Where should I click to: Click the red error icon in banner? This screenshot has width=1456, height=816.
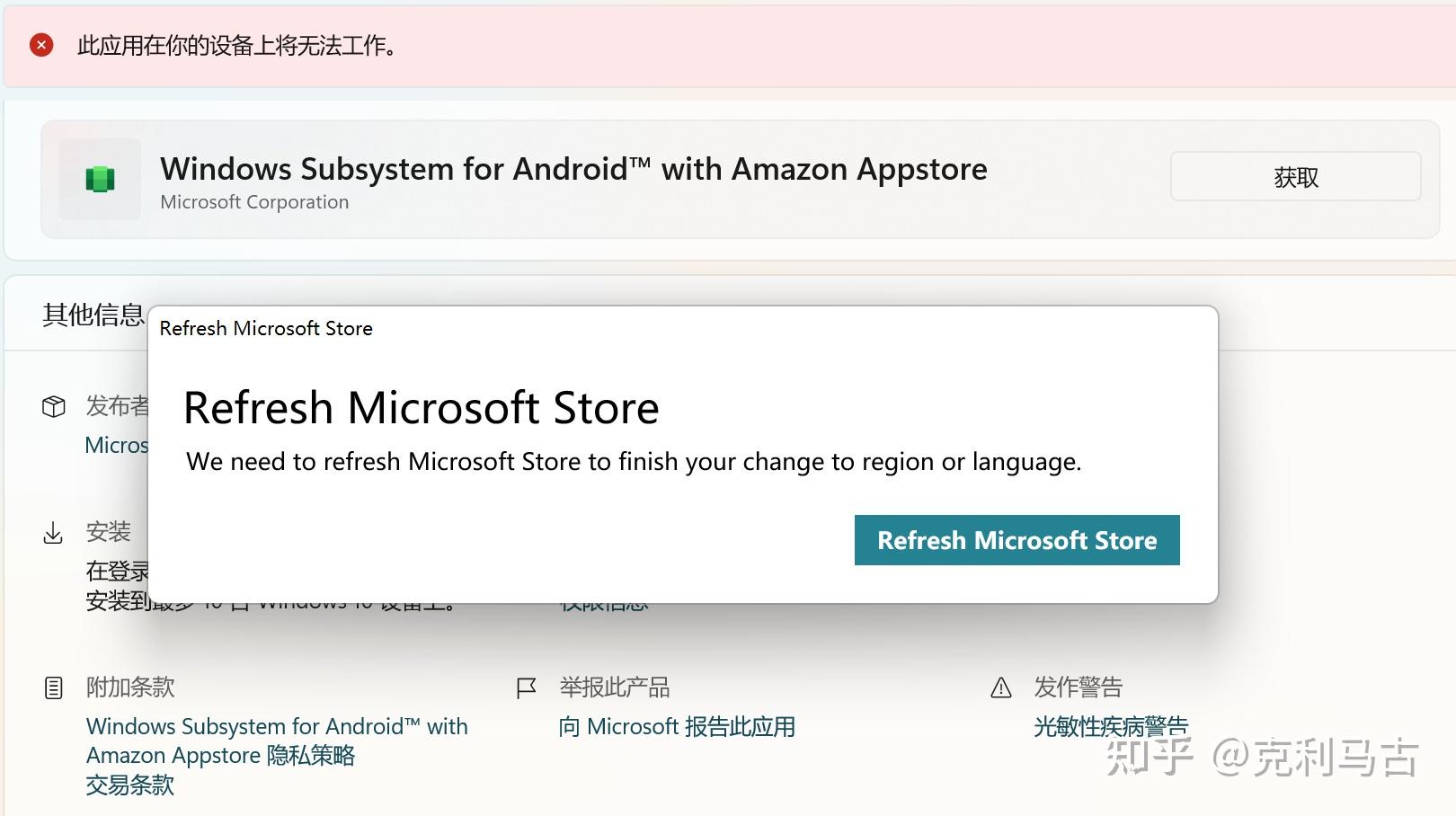41,45
